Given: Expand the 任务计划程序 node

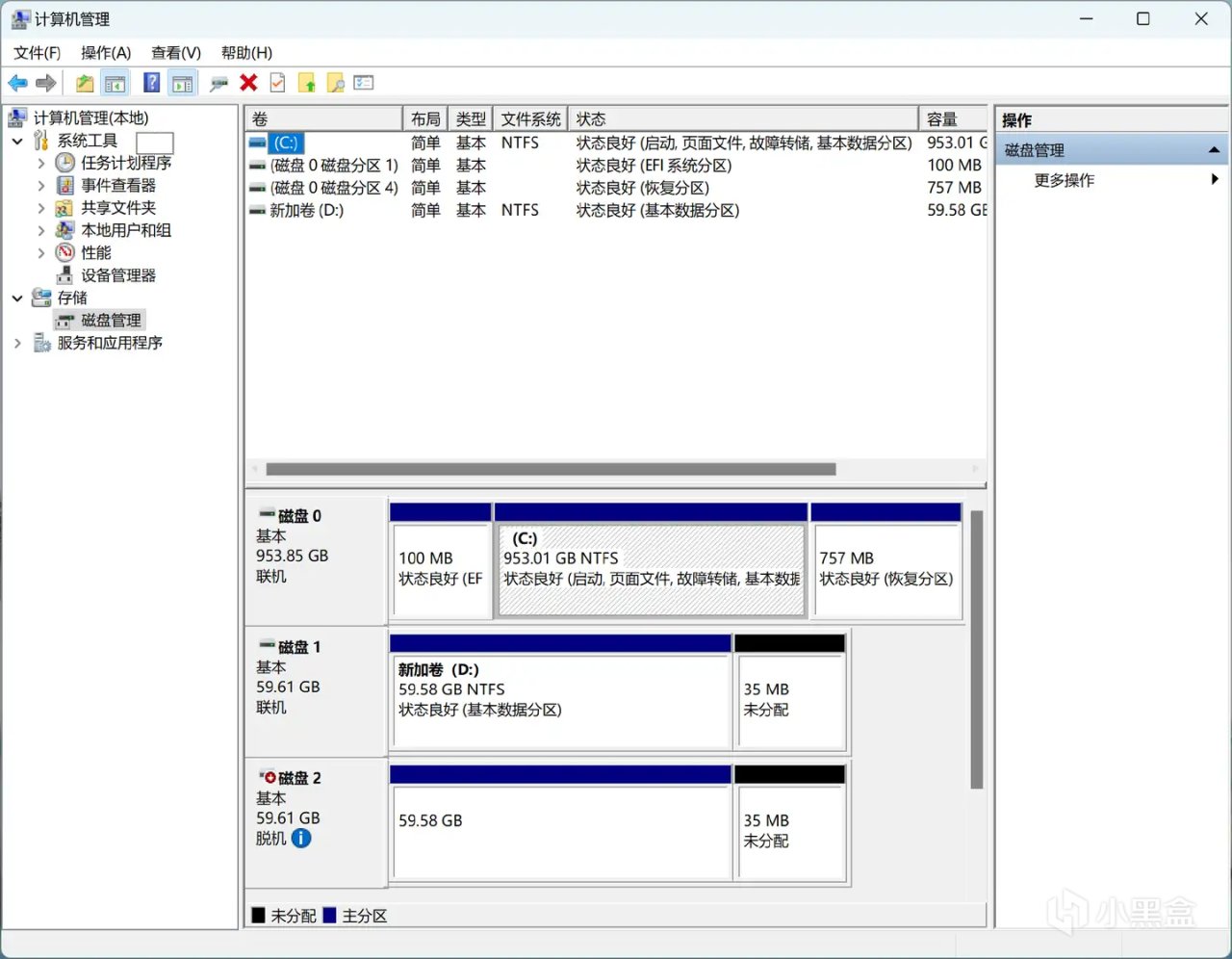Looking at the screenshot, I should pos(40,163).
